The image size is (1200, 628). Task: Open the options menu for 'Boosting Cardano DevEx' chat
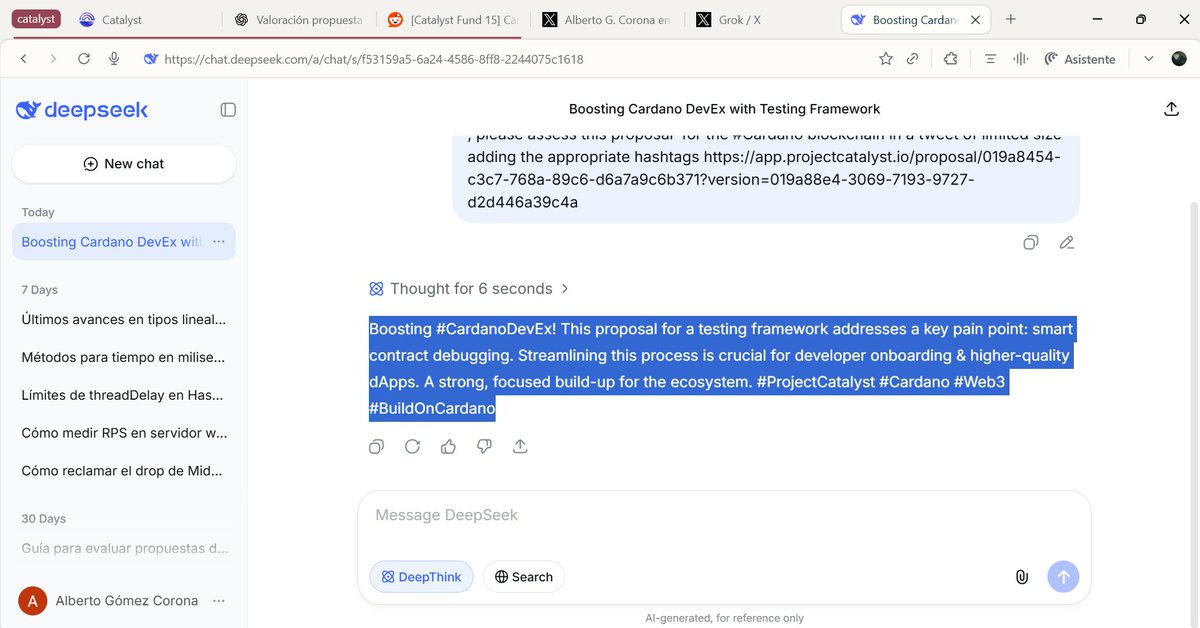tap(219, 241)
